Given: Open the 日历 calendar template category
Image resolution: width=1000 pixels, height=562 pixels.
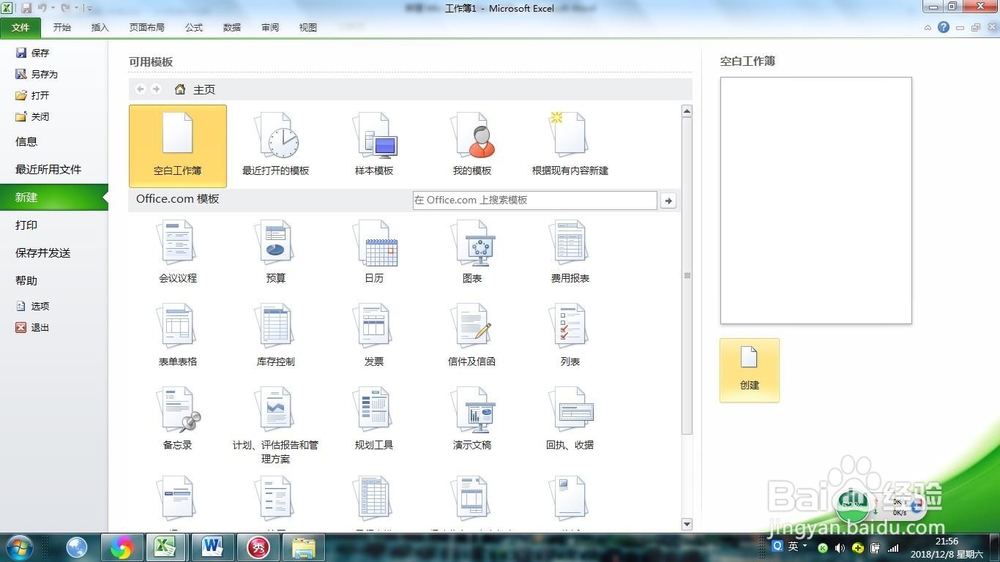Looking at the screenshot, I should 374,251.
